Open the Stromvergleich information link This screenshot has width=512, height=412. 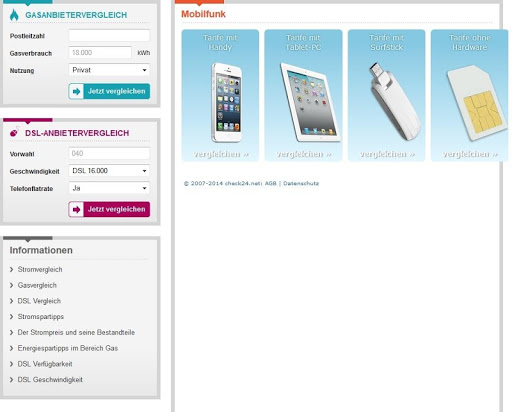[x=40, y=269]
